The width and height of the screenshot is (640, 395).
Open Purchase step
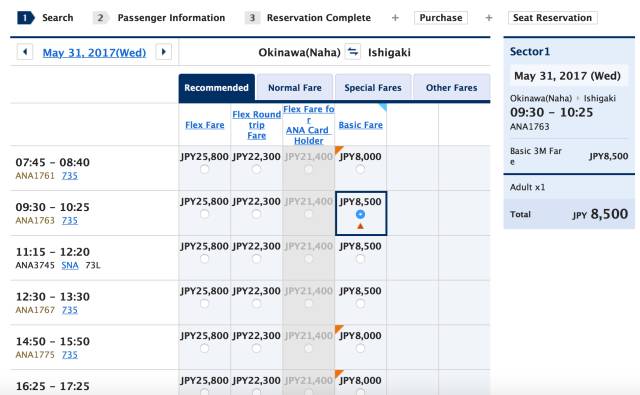pyautogui.click(x=441, y=18)
